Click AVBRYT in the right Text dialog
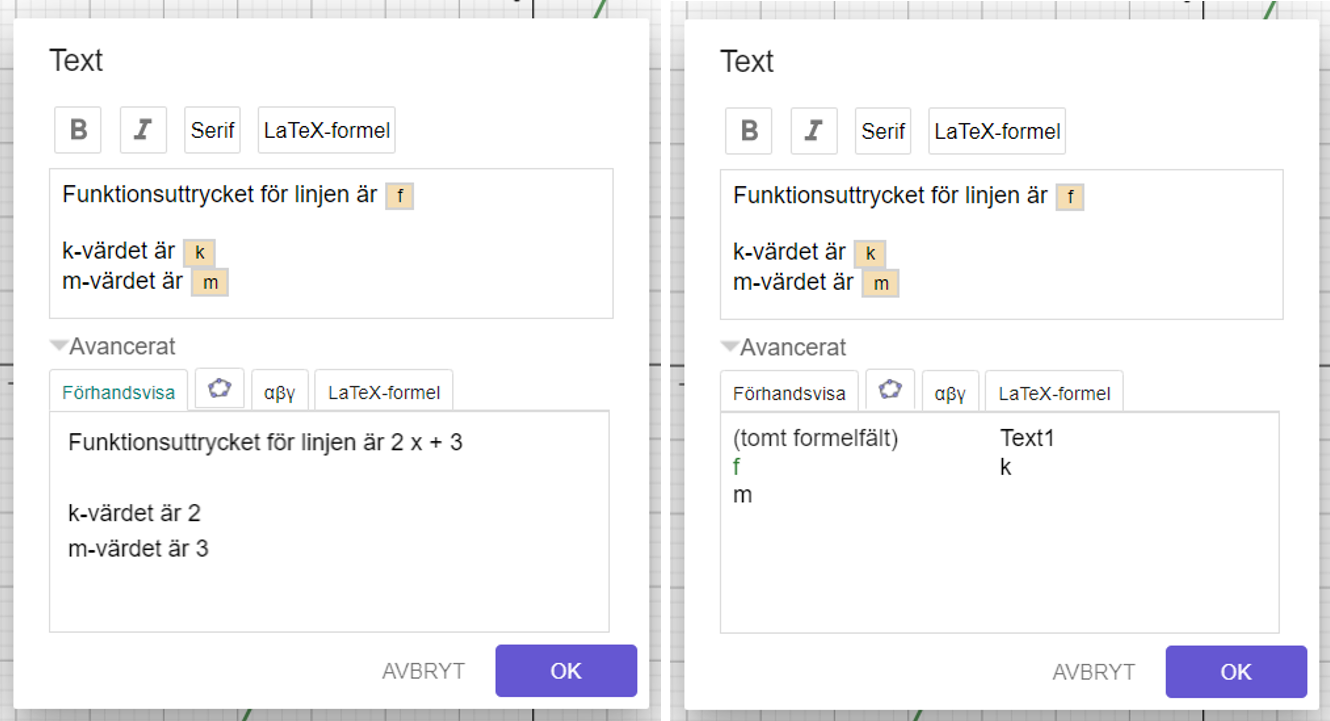1330x721 pixels. (1094, 672)
